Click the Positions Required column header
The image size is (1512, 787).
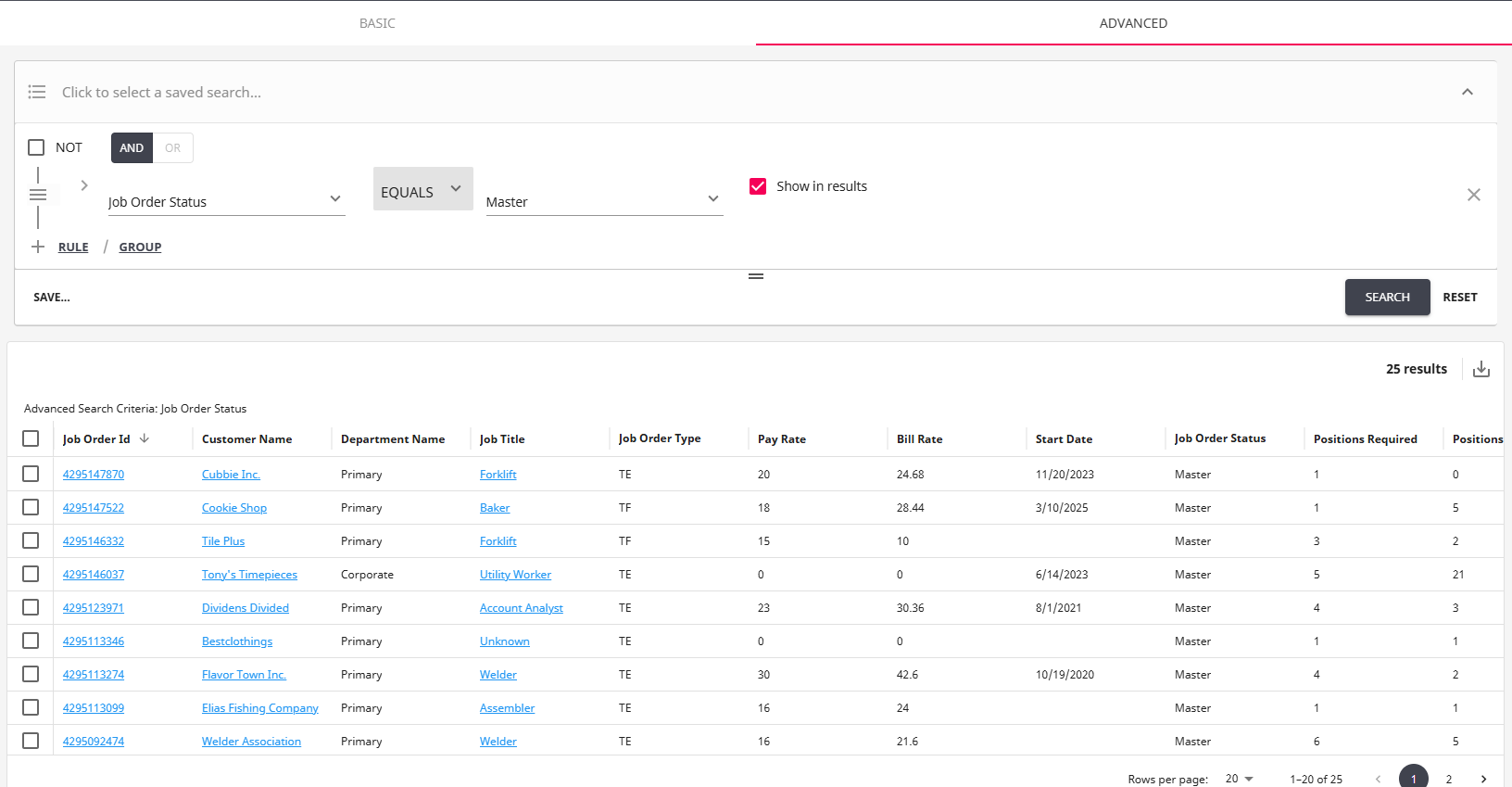click(1366, 439)
